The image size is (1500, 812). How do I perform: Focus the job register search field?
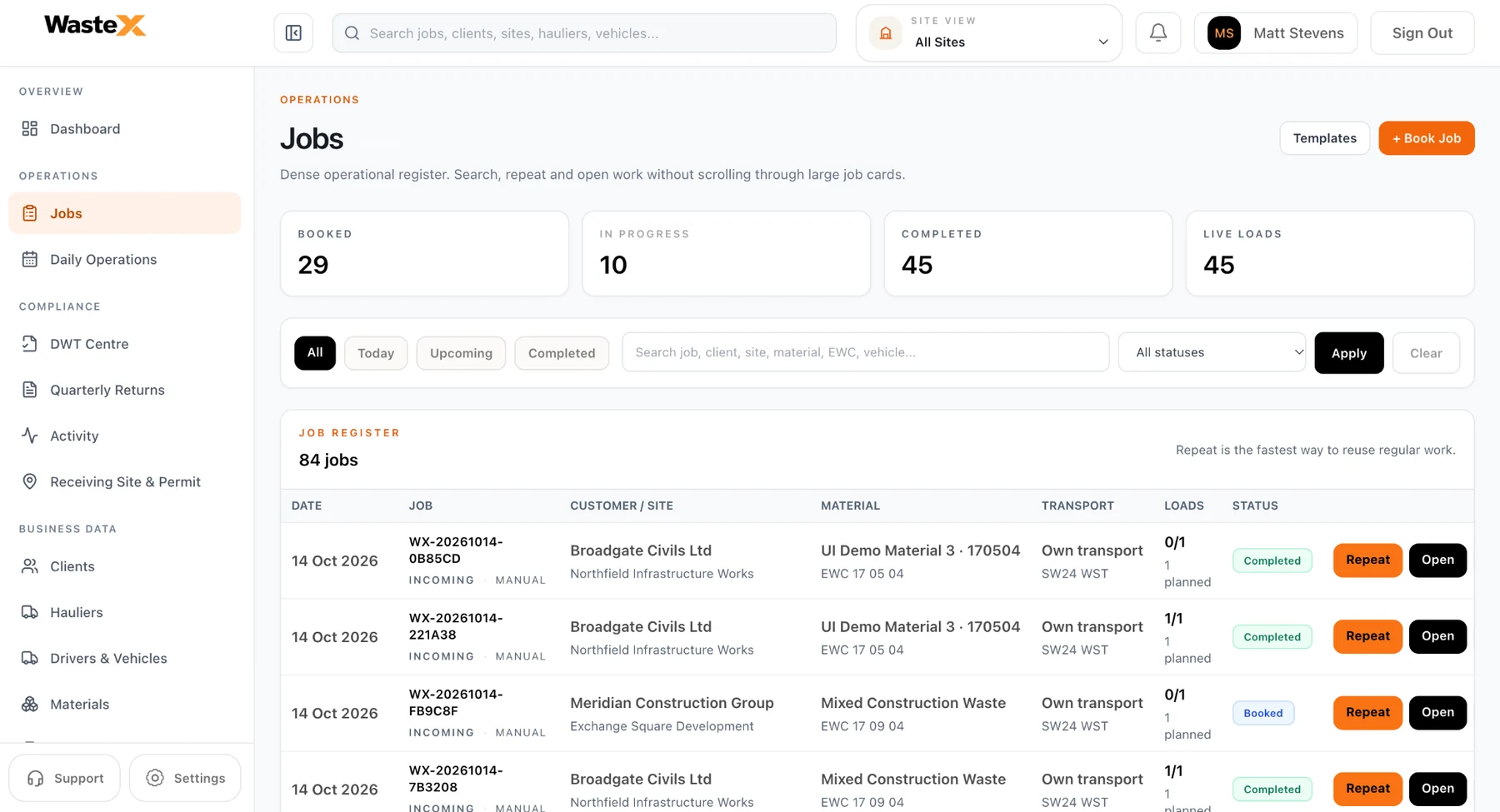click(865, 352)
